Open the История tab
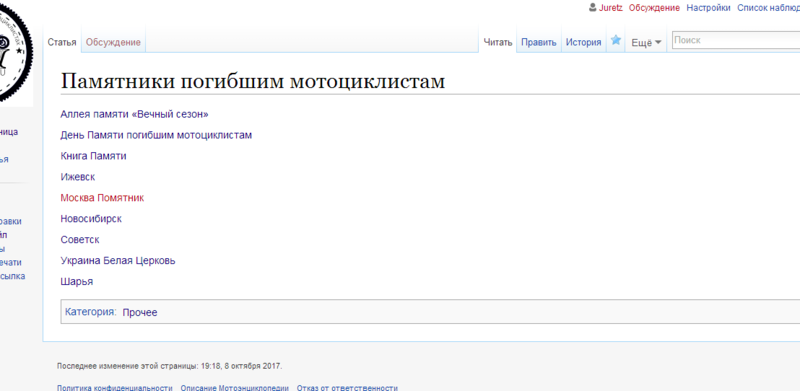 coord(583,42)
